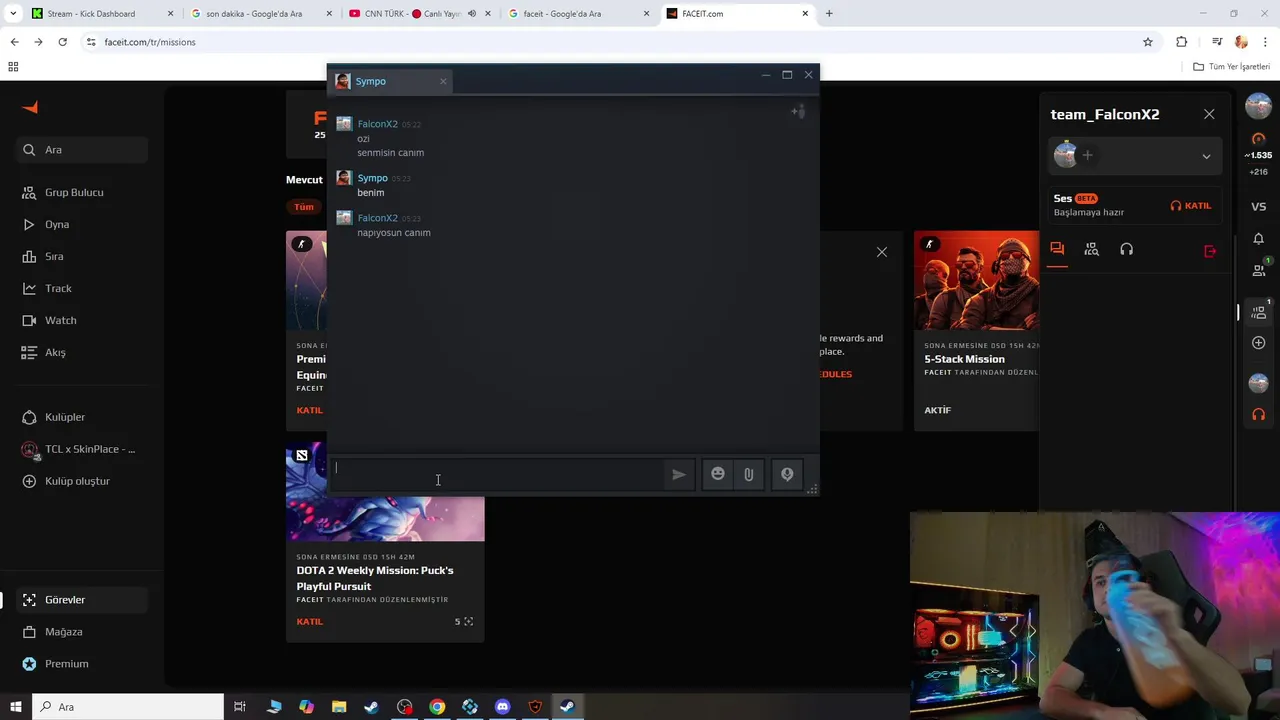Switch to the Stream - Kick Dashboard tab
The image size is (1280, 720).
[100, 14]
